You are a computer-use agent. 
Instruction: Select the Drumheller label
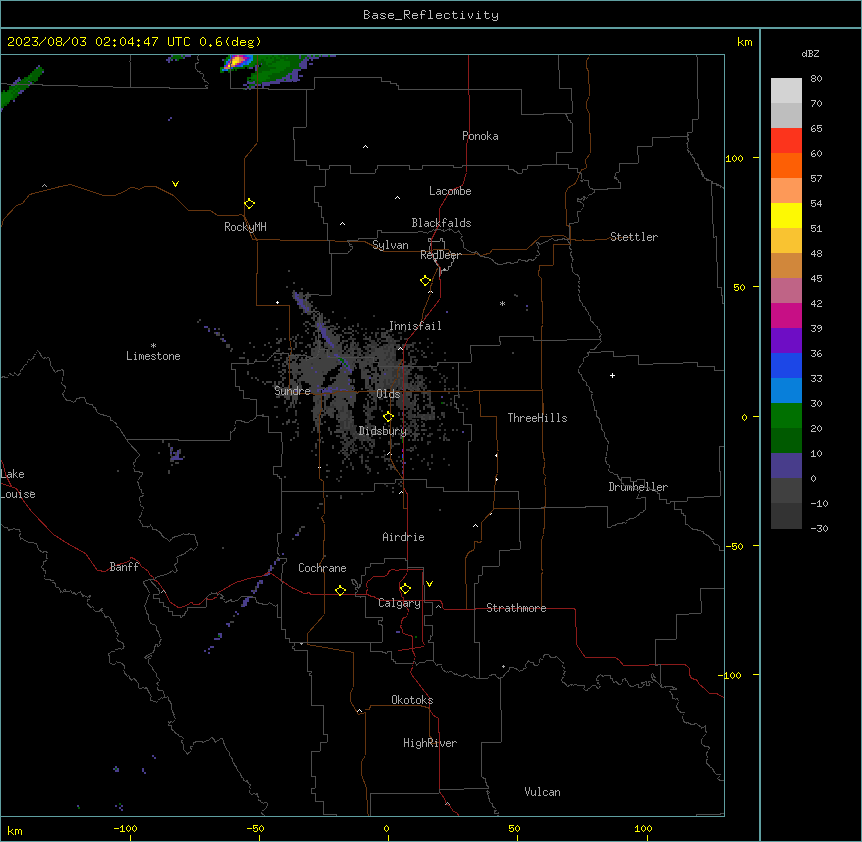tap(638, 487)
